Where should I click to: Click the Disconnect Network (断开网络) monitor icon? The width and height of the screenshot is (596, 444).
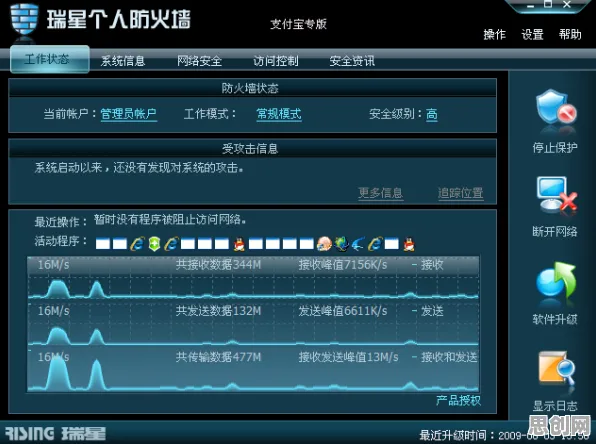[x=556, y=194]
